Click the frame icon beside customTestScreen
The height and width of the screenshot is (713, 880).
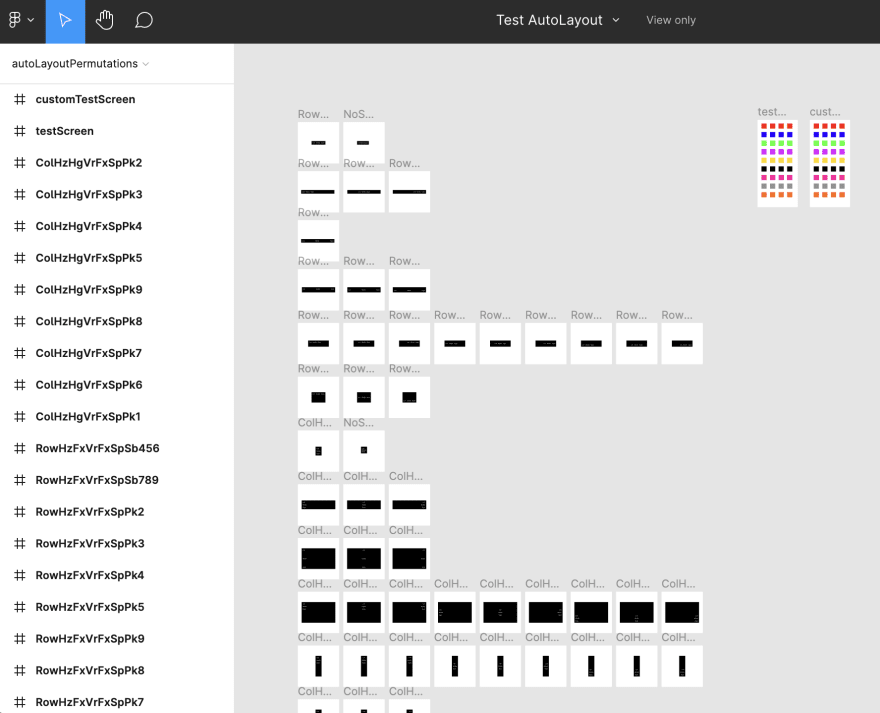point(20,99)
